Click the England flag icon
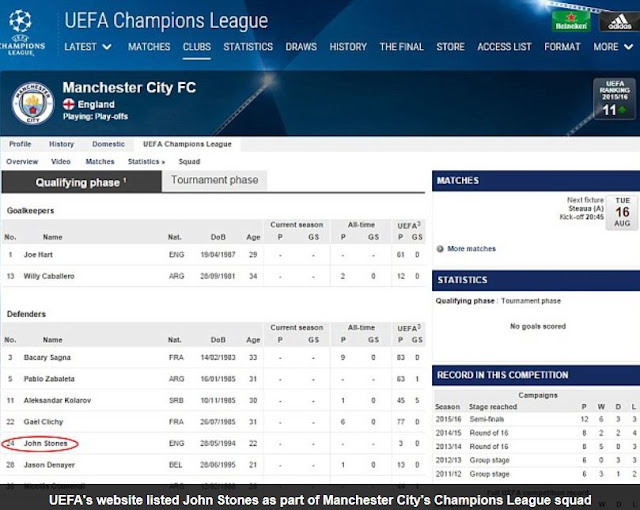The image size is (640, 510). point(68,104)
